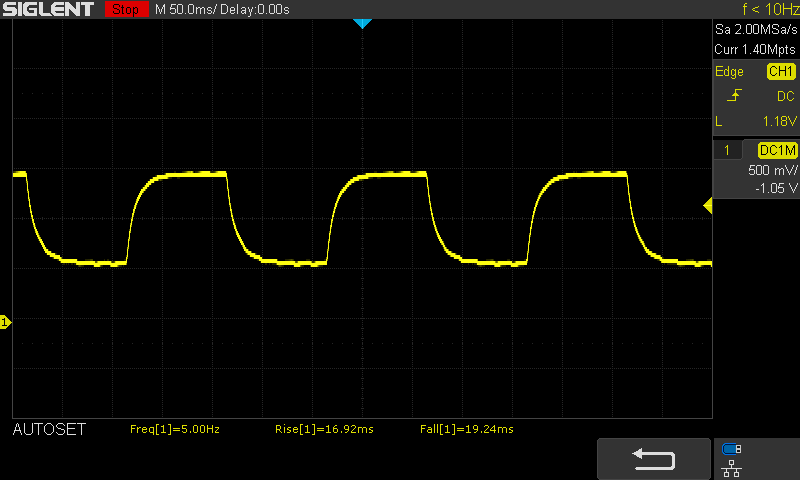
Task: Click the Freq[1]=5.00Hz measurement
Action: 175,430
